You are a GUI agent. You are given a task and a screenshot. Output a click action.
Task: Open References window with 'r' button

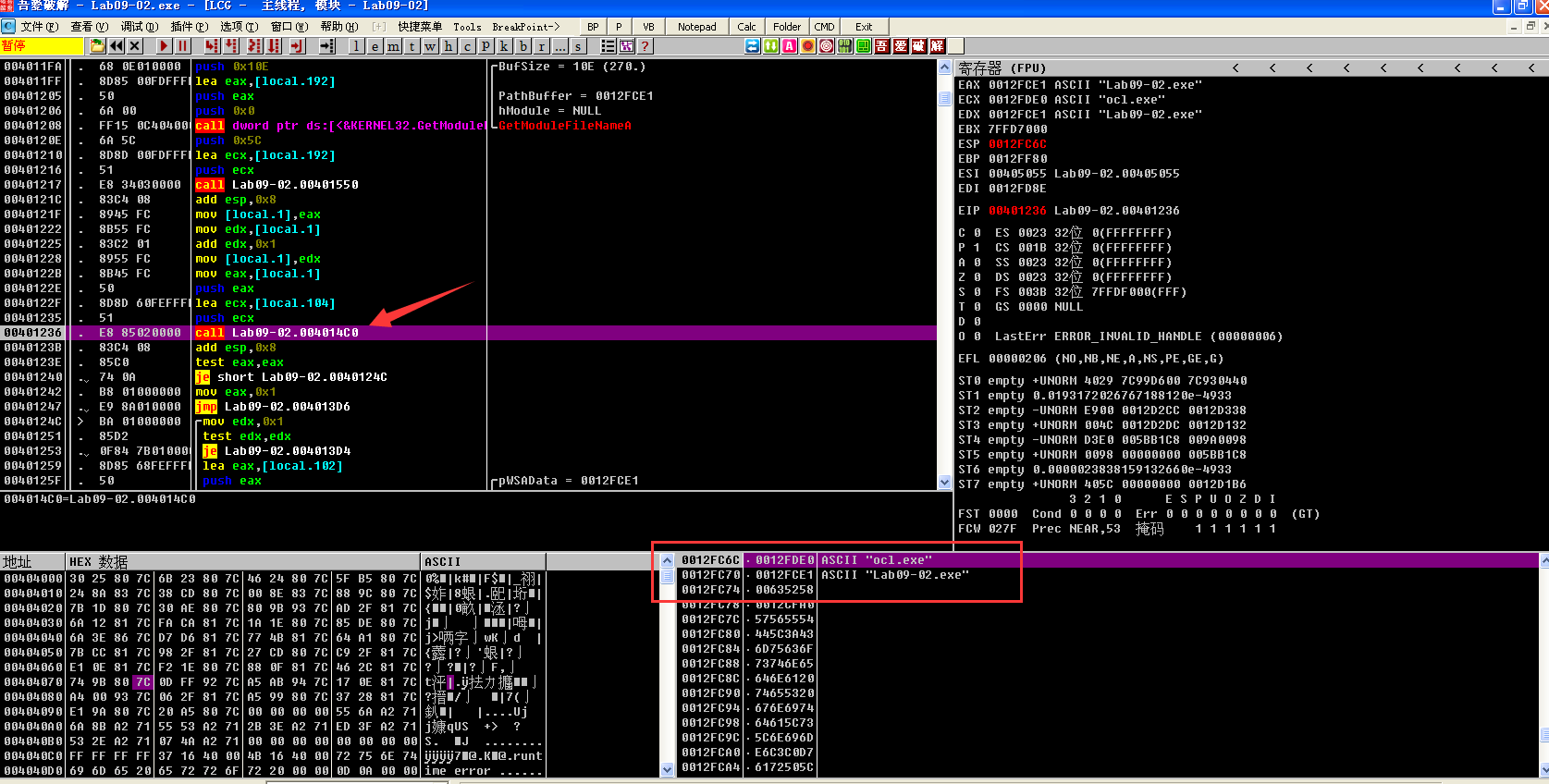(541, 45)
